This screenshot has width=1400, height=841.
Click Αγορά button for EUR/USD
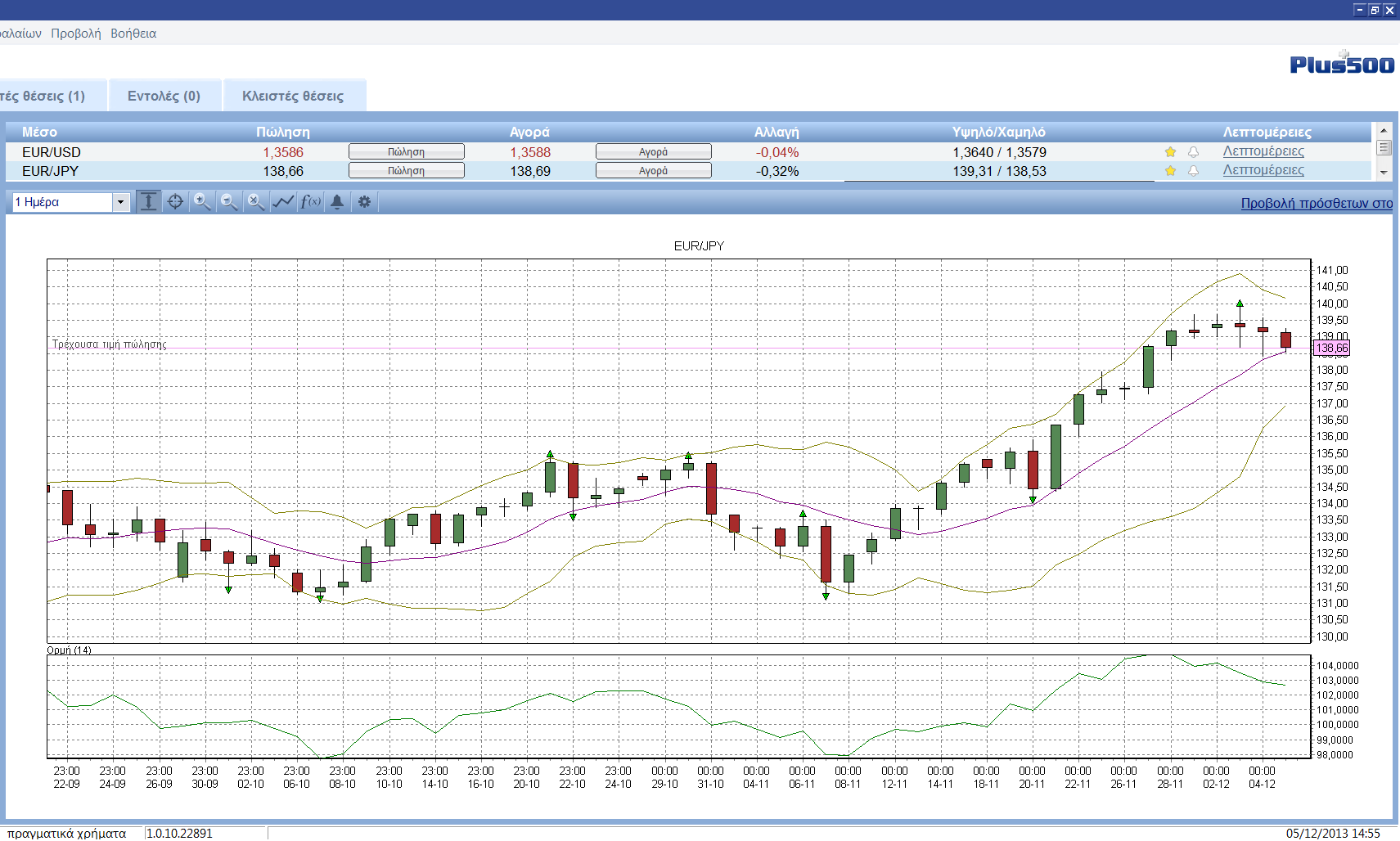coord(654,152)
